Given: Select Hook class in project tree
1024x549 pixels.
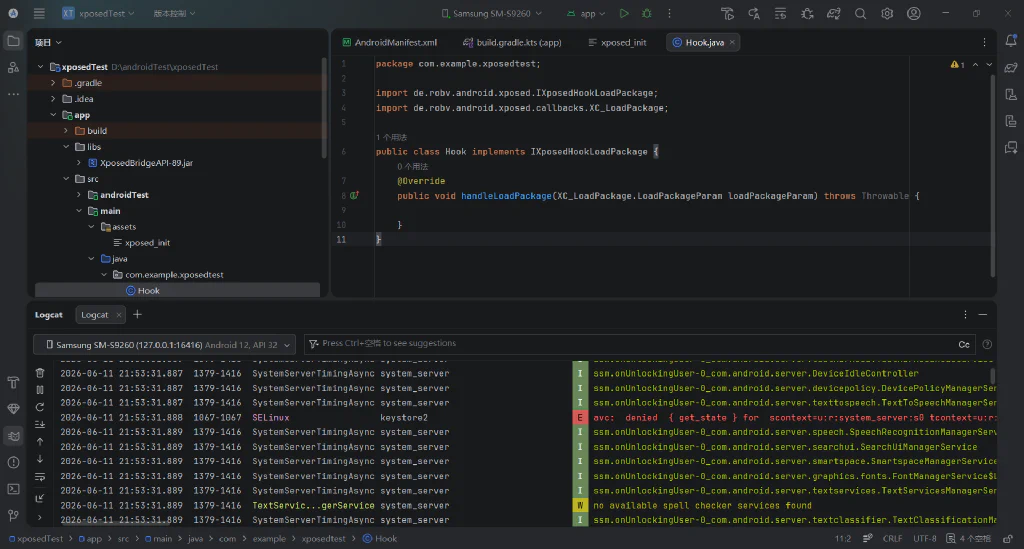Looking at the screenshot, I should (148, 290).
